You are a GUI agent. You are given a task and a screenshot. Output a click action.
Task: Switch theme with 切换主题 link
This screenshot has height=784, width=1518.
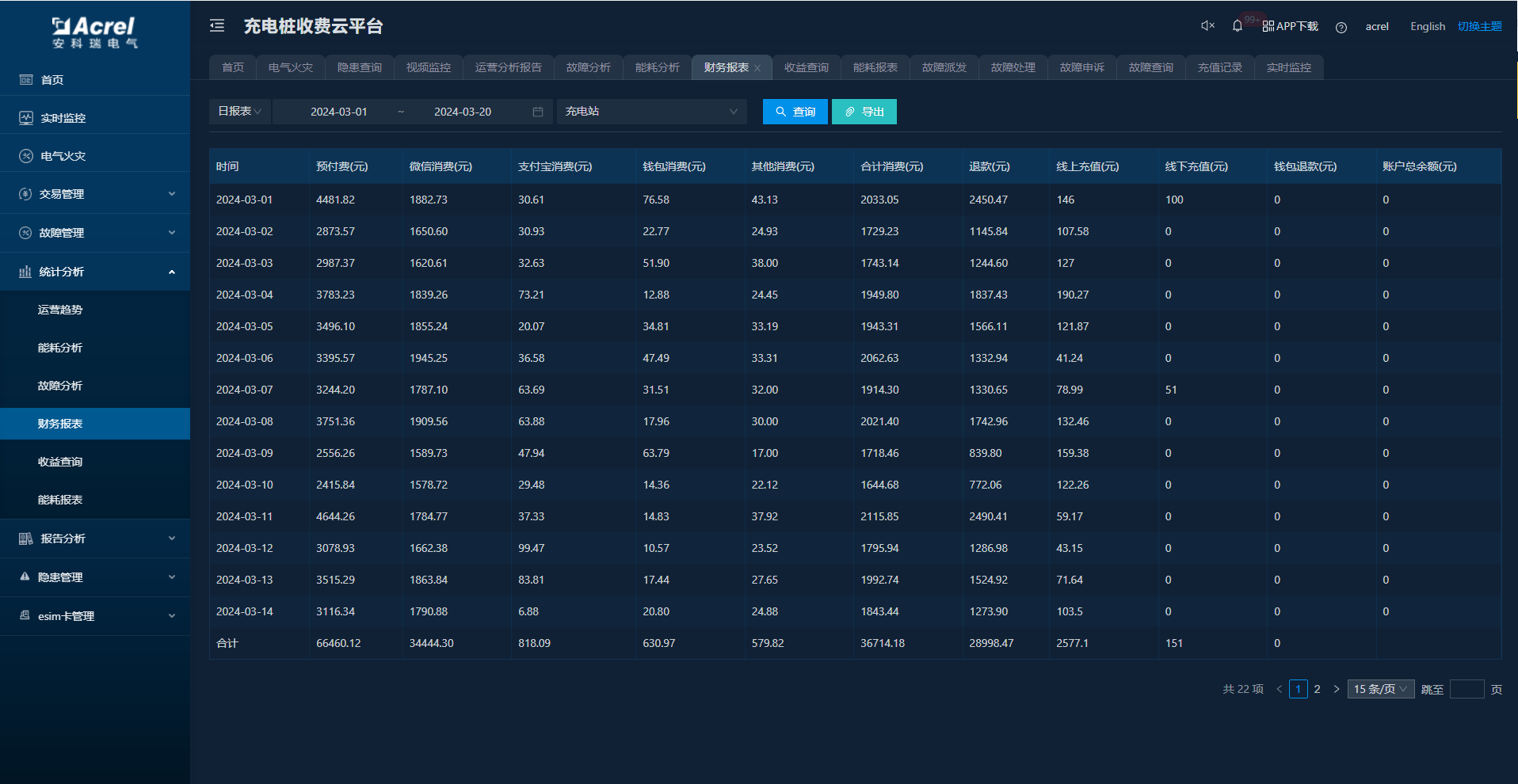[x=1479, y=26]
